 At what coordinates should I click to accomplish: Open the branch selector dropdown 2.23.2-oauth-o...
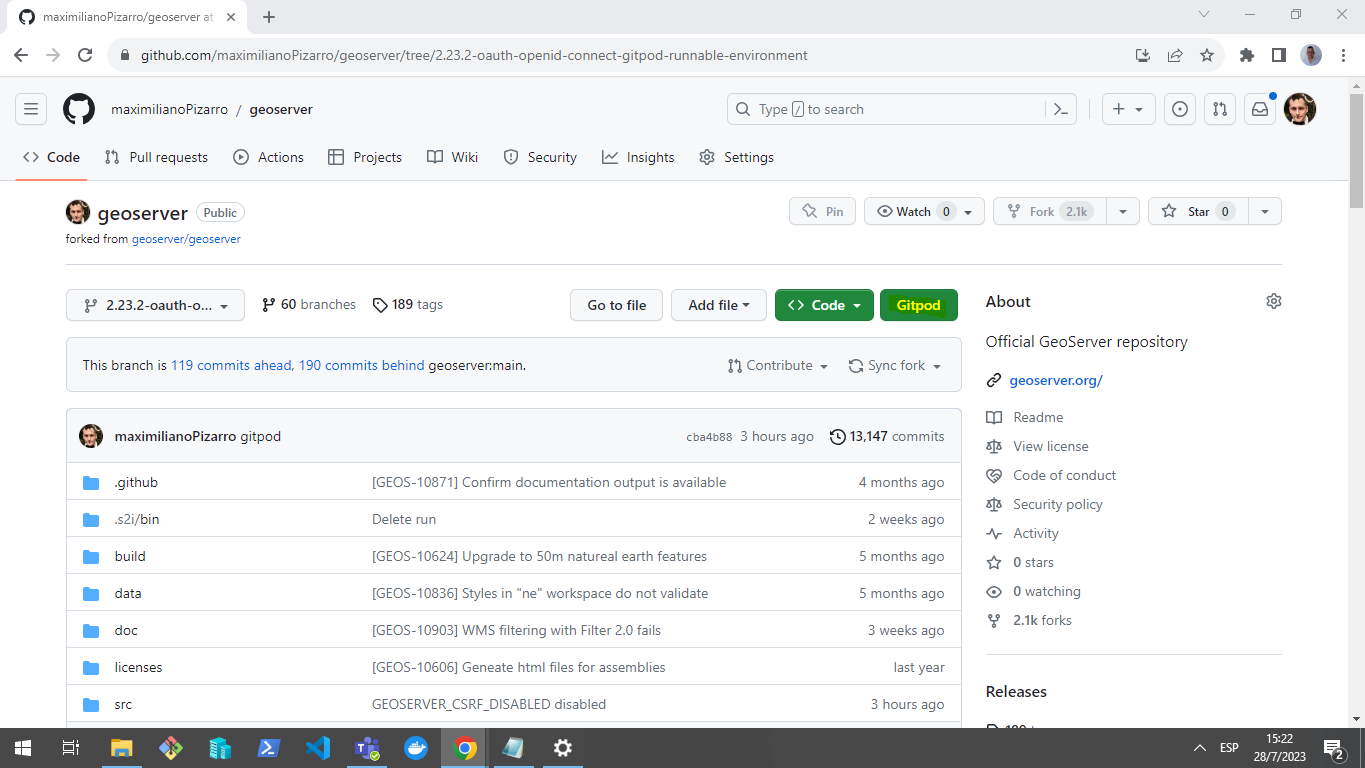click(155, 305)
